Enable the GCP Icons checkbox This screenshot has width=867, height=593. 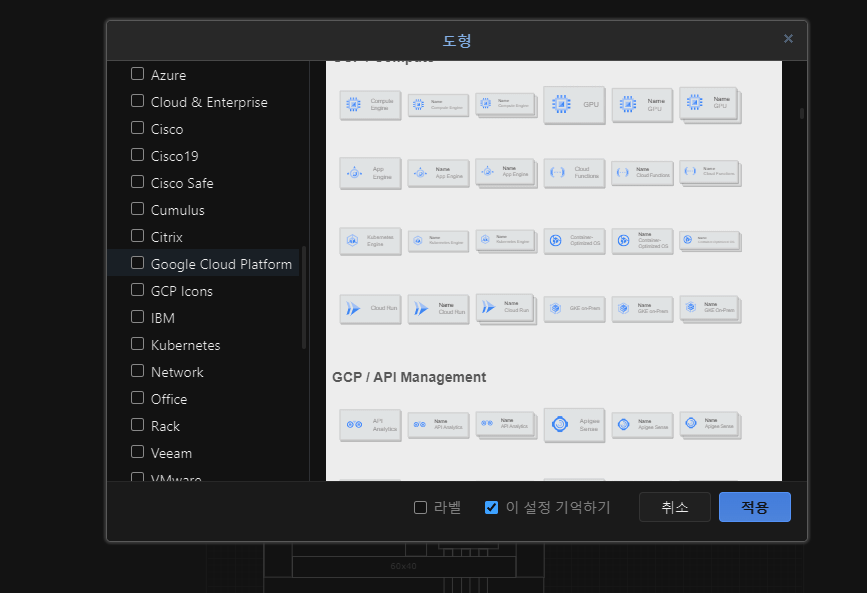(137, 290)
